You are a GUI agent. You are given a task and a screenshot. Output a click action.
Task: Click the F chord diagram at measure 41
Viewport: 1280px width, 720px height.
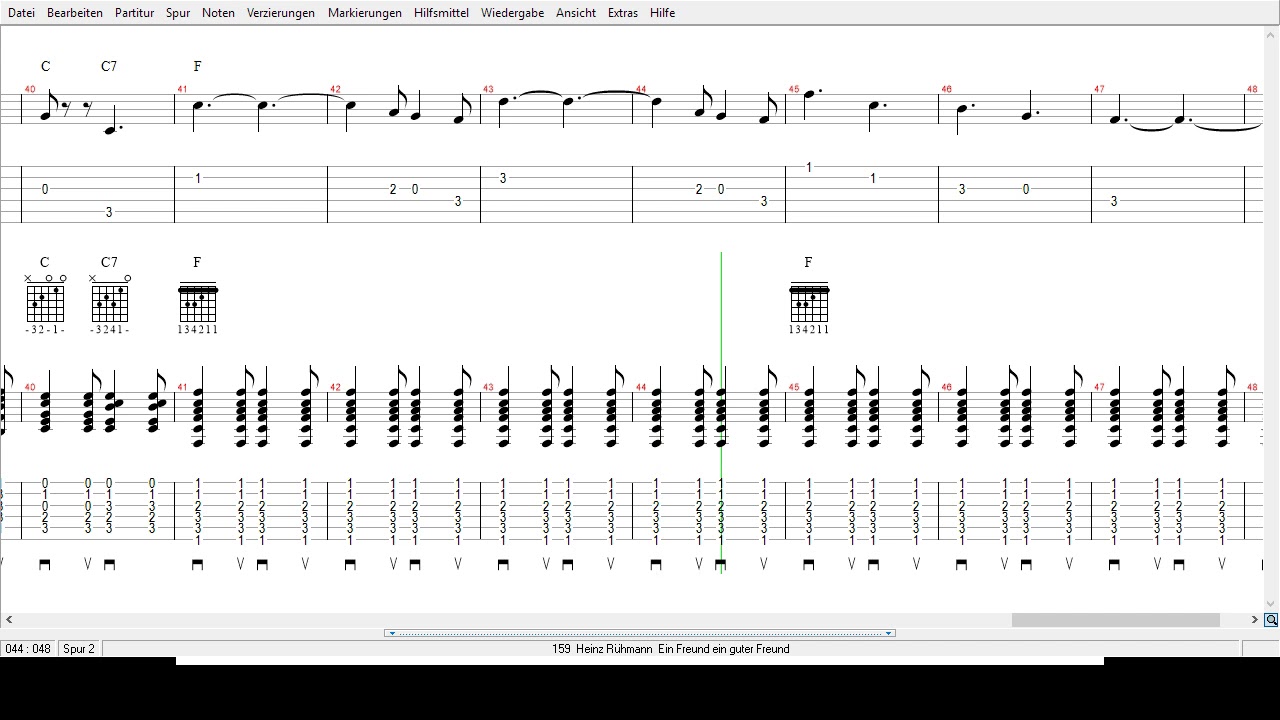pos(197,301)
